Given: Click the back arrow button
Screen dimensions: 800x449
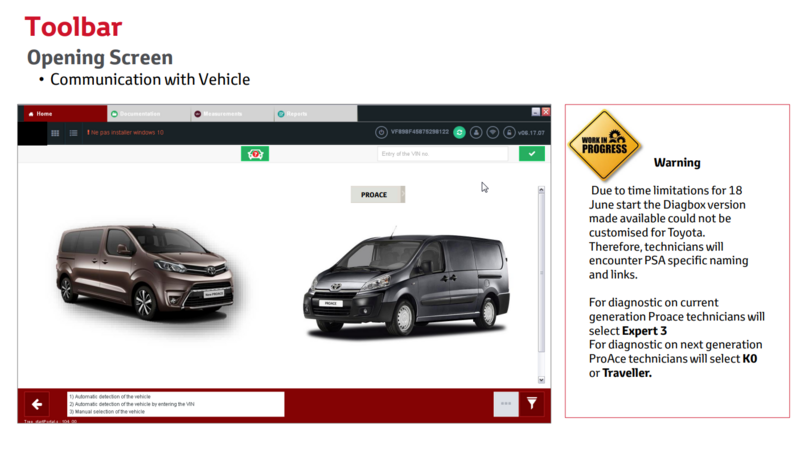Looking at the screenshot, I should [37, 405].
